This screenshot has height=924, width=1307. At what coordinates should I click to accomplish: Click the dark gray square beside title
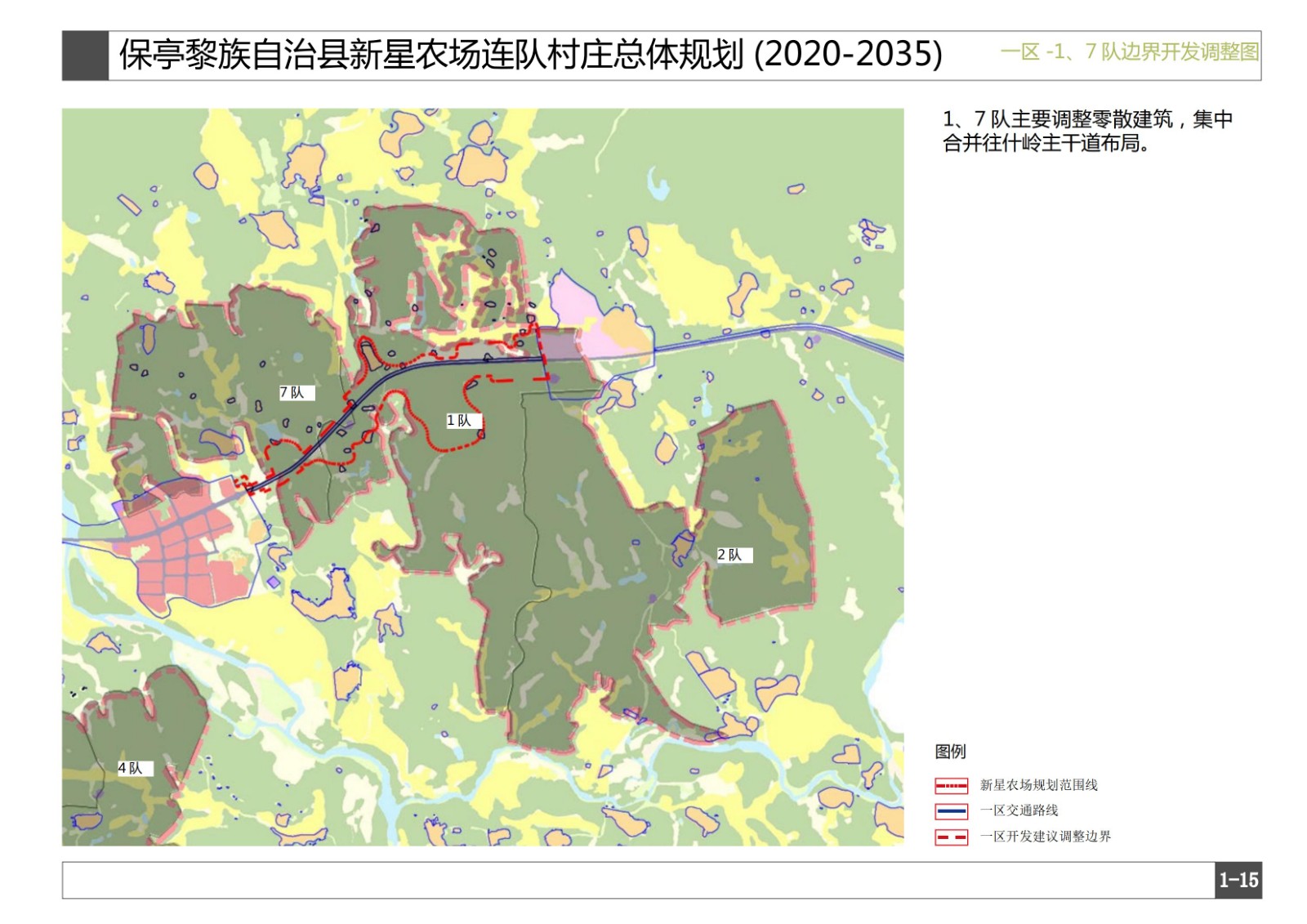[85, 56]
